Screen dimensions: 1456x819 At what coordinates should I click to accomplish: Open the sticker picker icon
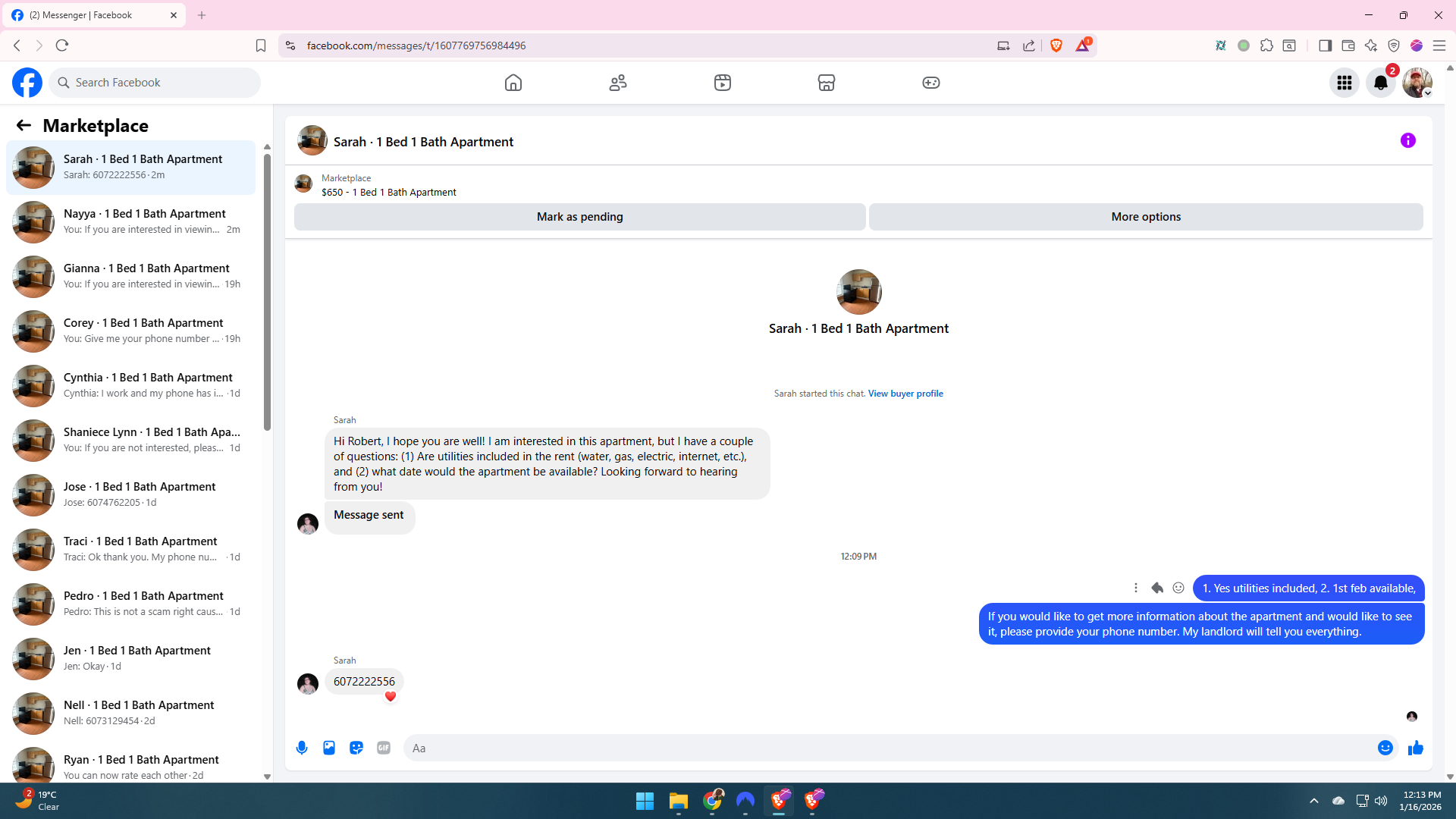356,748
